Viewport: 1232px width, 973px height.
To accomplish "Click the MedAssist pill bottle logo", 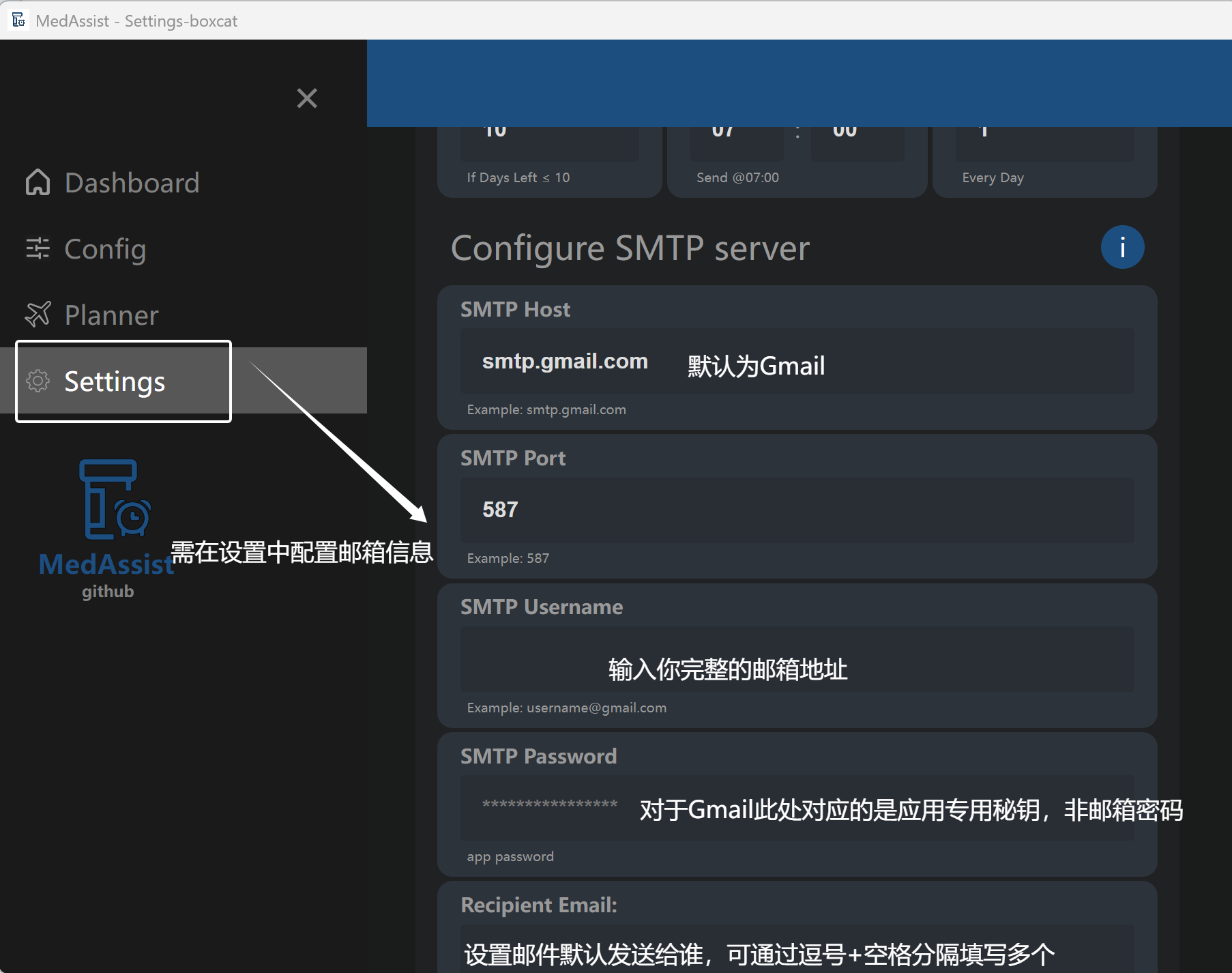I will point(115,499).
